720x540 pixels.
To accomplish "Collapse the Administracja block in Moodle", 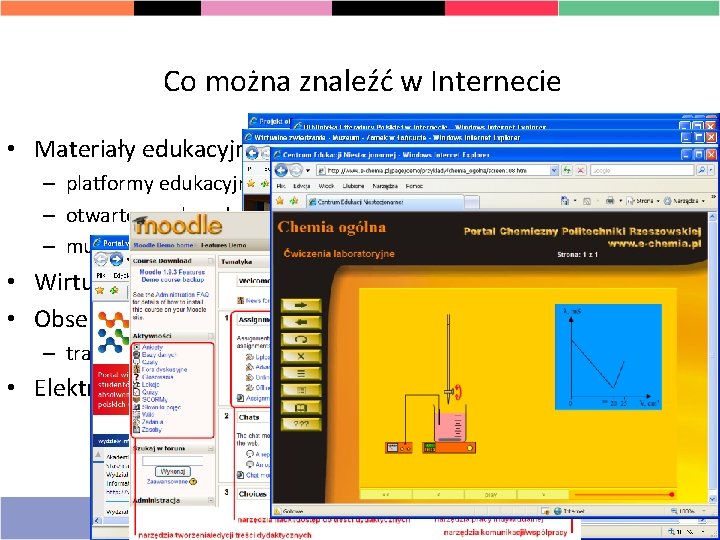I will [x=210, y=500].
